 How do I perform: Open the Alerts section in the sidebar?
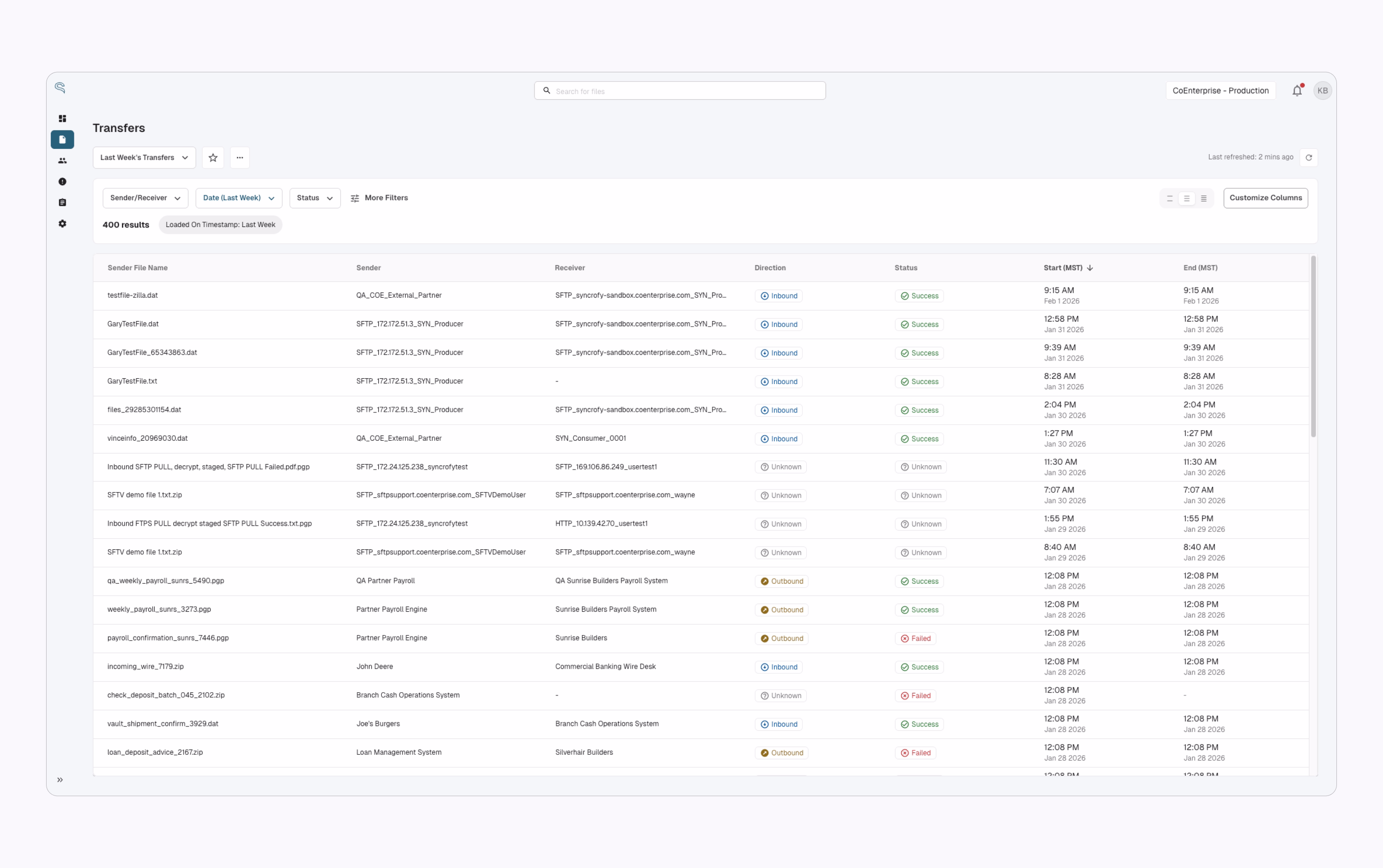pyautogui.click(x=62, y=181)
